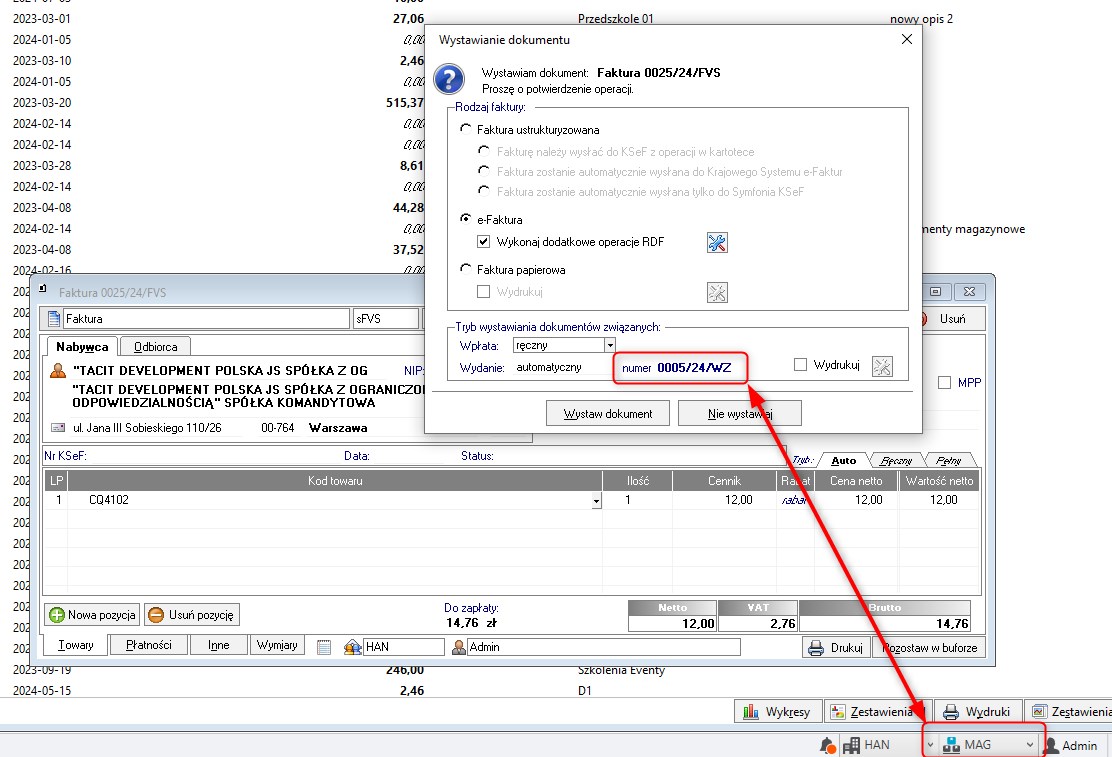Open the Wpłata mode dropdown
Image resolution: width=1112 pixels, height=757 pixels.
[x=609, y=345]
